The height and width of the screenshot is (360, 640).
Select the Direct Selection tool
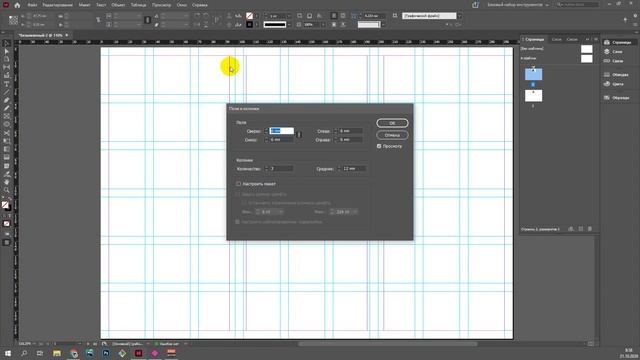point(7,51)
